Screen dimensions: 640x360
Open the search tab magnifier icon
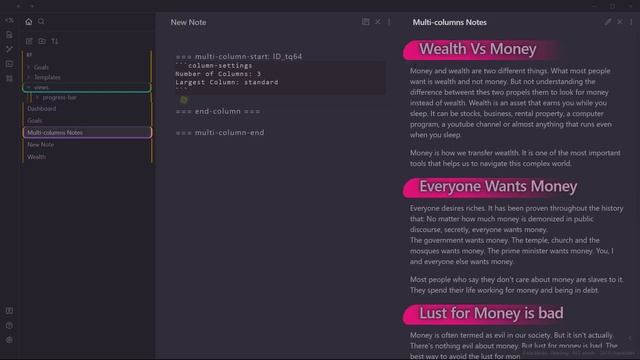click(x=41, y=22)
